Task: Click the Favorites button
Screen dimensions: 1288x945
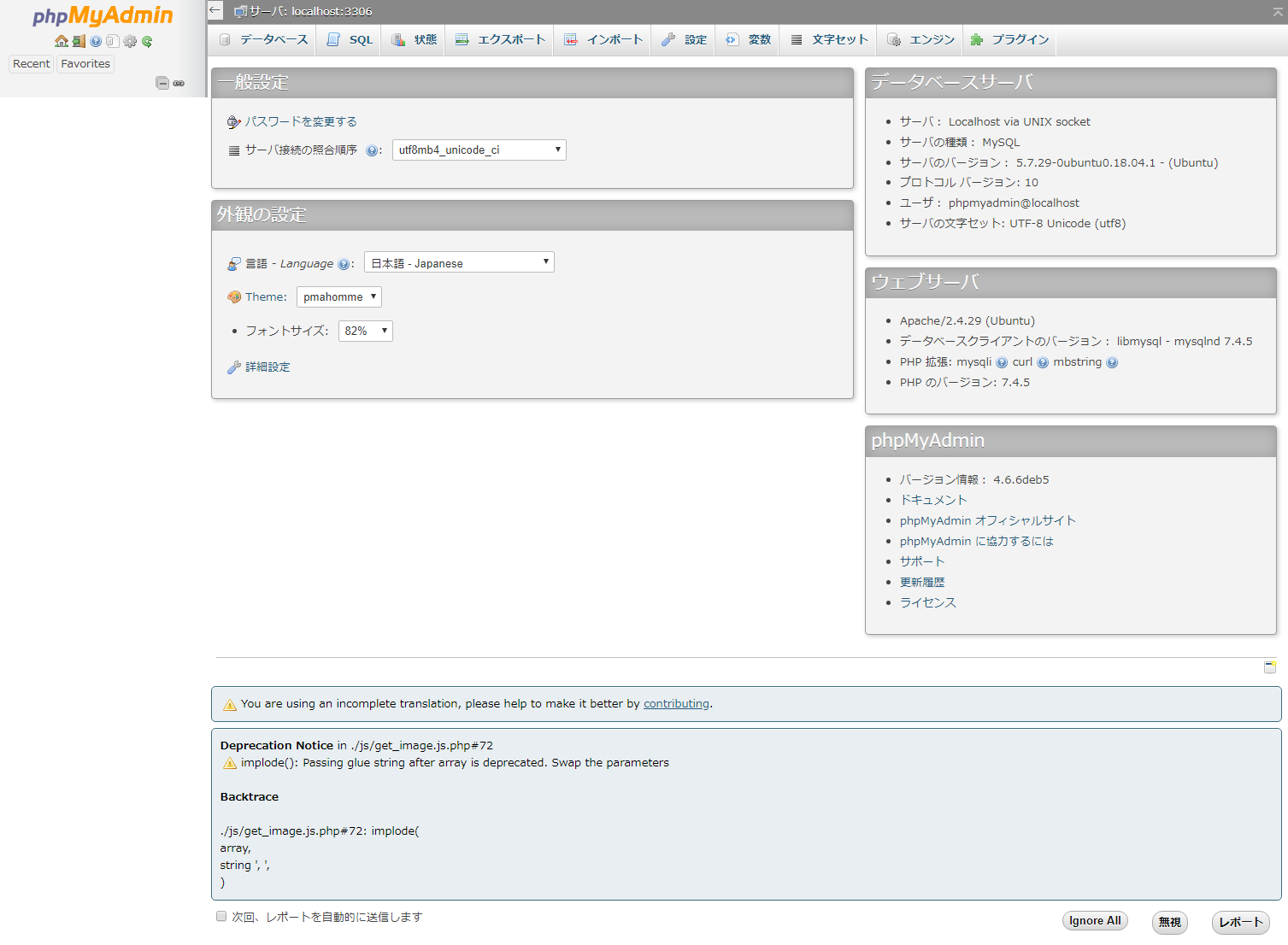Action: point(85,64)
